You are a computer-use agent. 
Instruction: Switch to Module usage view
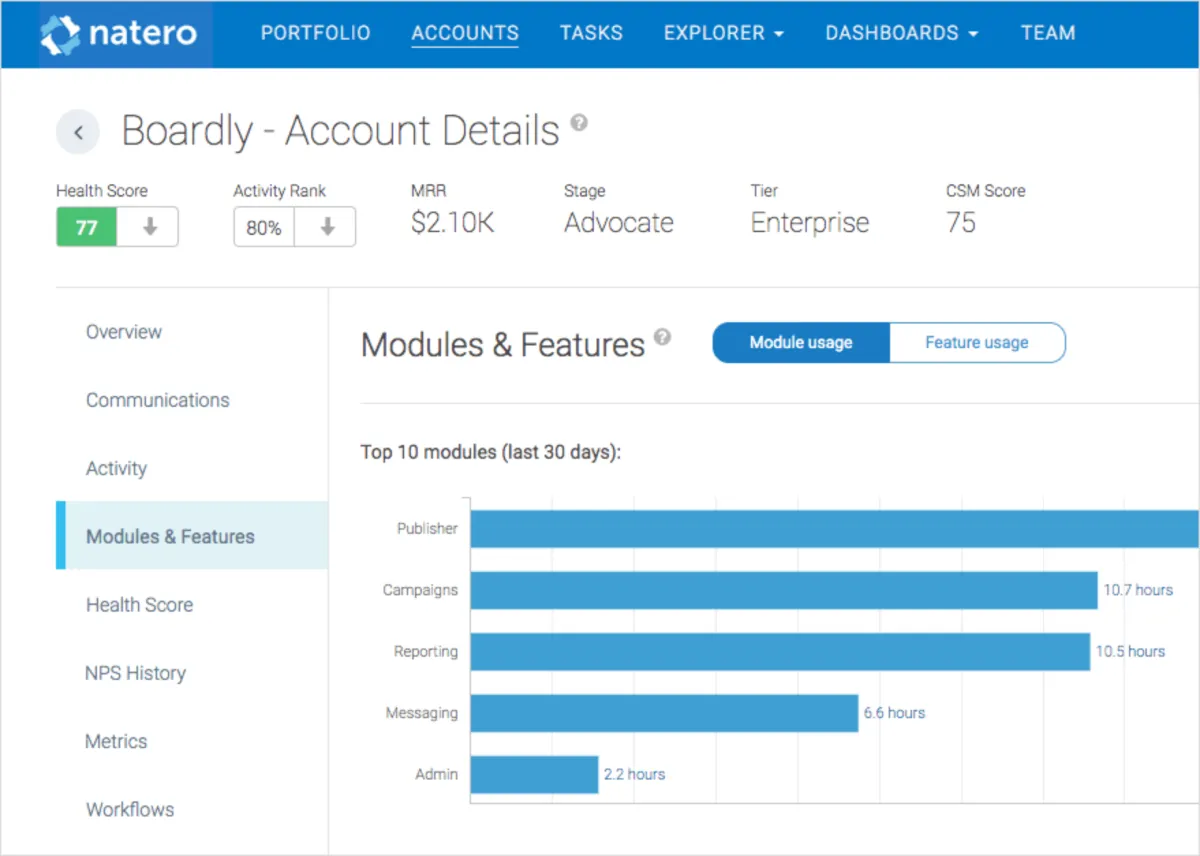[x=800, y=342]
